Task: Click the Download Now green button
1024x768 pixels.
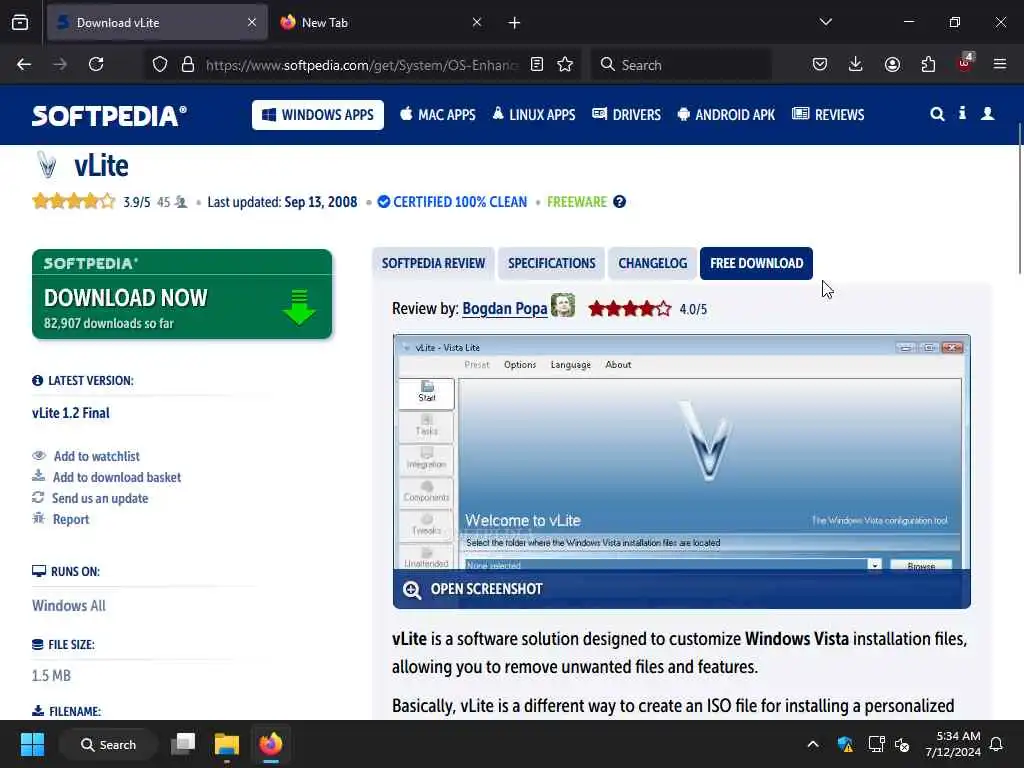Action: [182, 294]
